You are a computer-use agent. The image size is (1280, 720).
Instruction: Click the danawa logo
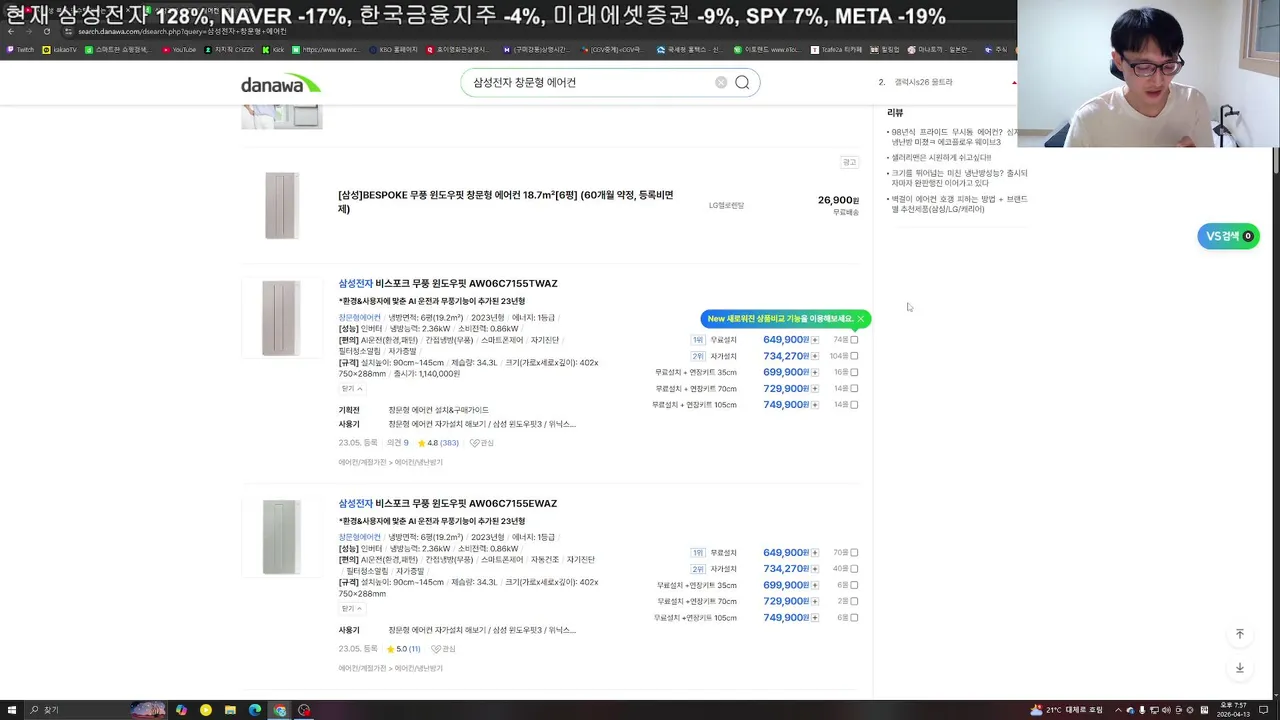[x=280, y=84]
